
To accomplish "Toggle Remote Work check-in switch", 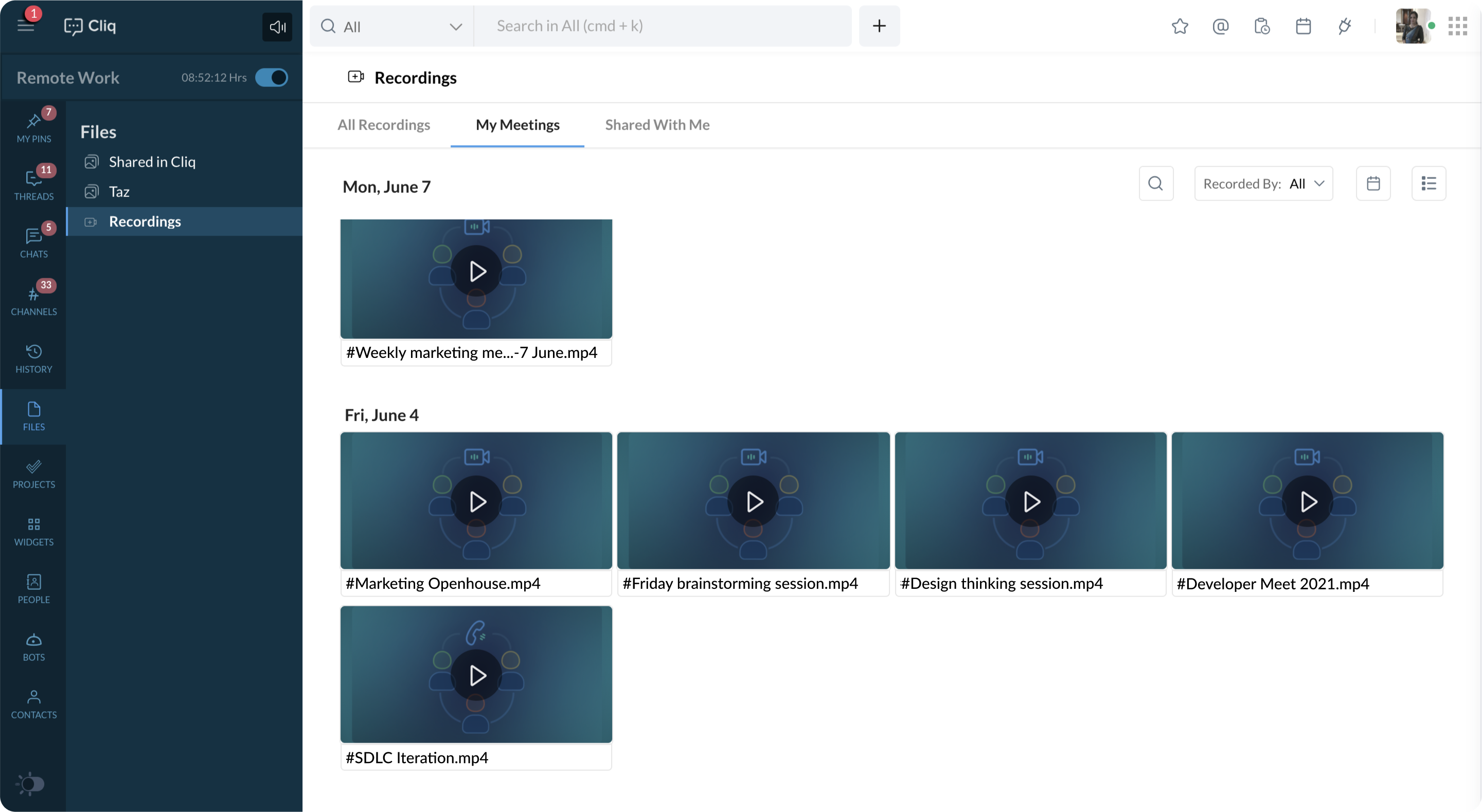I will point(272,78).
